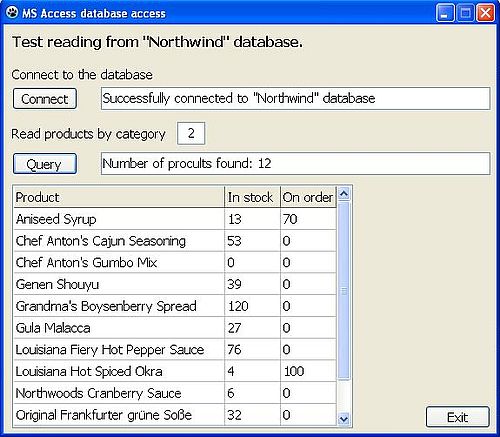The width and height of the screenshot is (500, 437).
Task: Maximize the MS Access database window
Action: click(x=465, y=13)
